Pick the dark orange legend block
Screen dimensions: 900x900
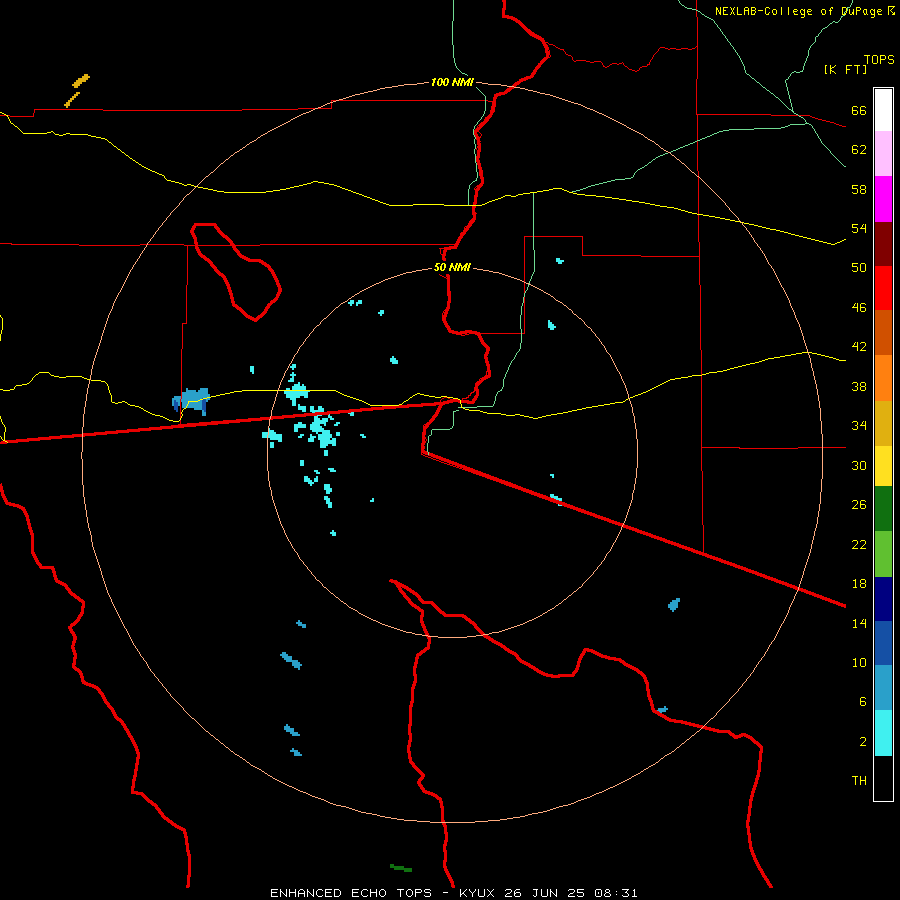pos(883,332)
